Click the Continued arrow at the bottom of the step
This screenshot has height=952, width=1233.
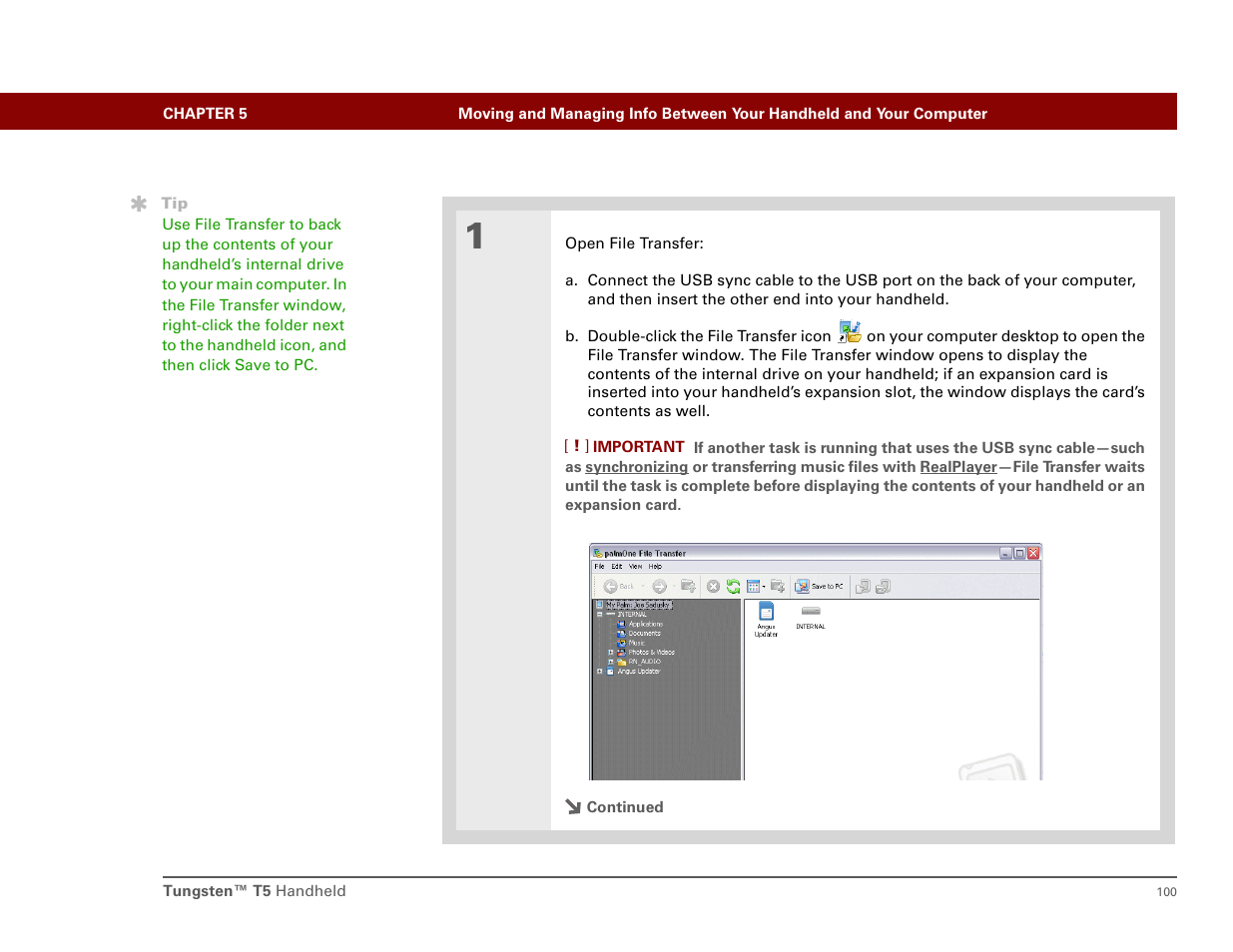[x=573, y=806]
